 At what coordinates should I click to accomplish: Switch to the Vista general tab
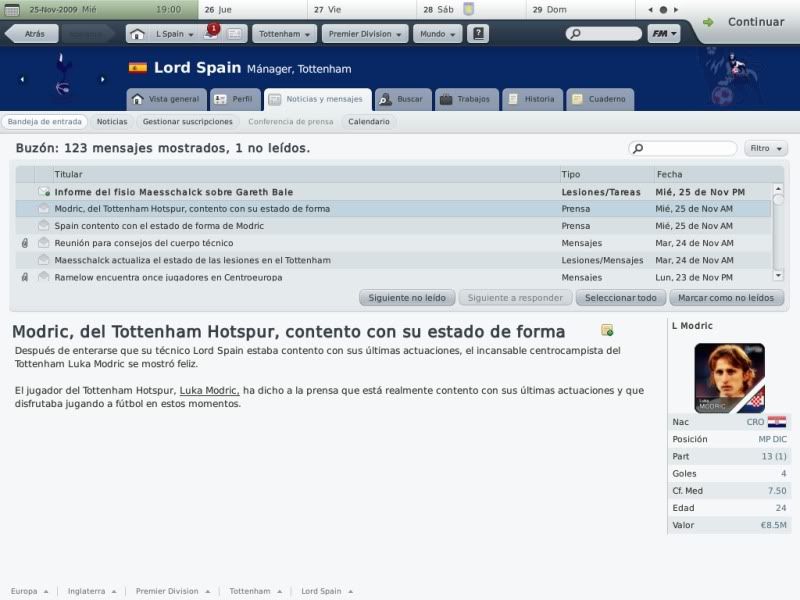(166, 99)
